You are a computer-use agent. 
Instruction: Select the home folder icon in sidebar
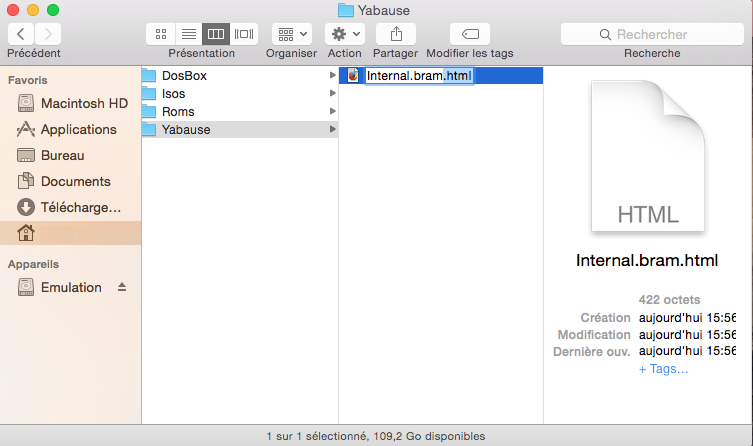[26, 233]
